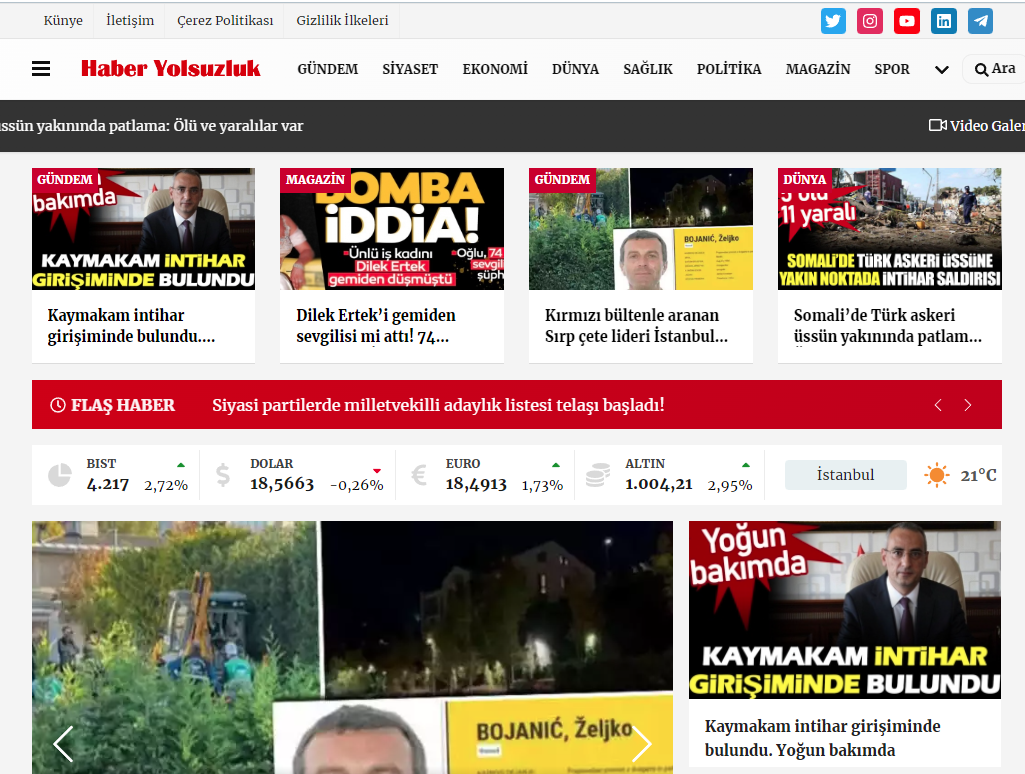Open headline 'Kırmızı bültenle aranan Sırp çete lideri'
The image size is (1025, 774).
pos(636,326)
